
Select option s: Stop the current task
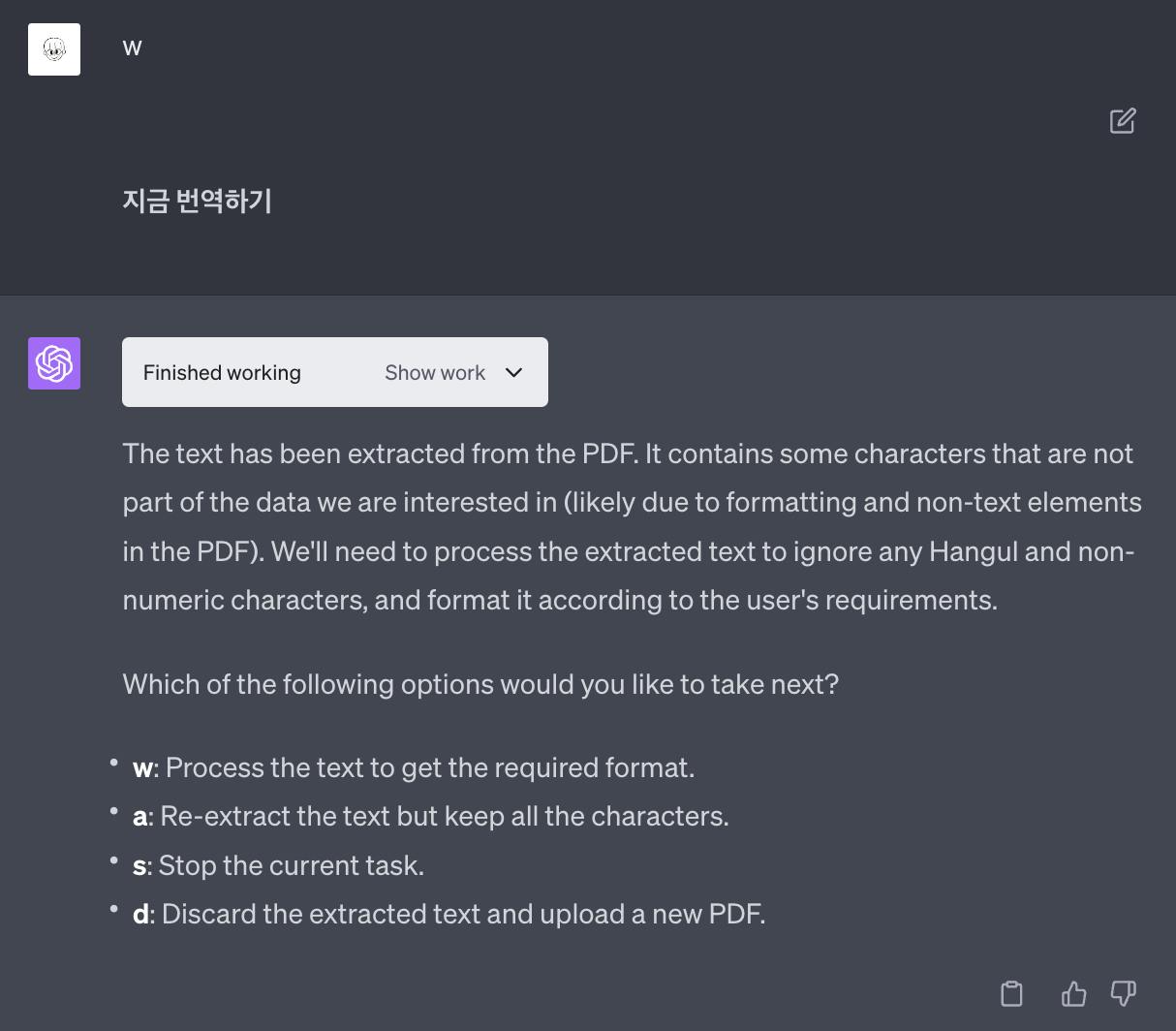click(x=279, y=864)
